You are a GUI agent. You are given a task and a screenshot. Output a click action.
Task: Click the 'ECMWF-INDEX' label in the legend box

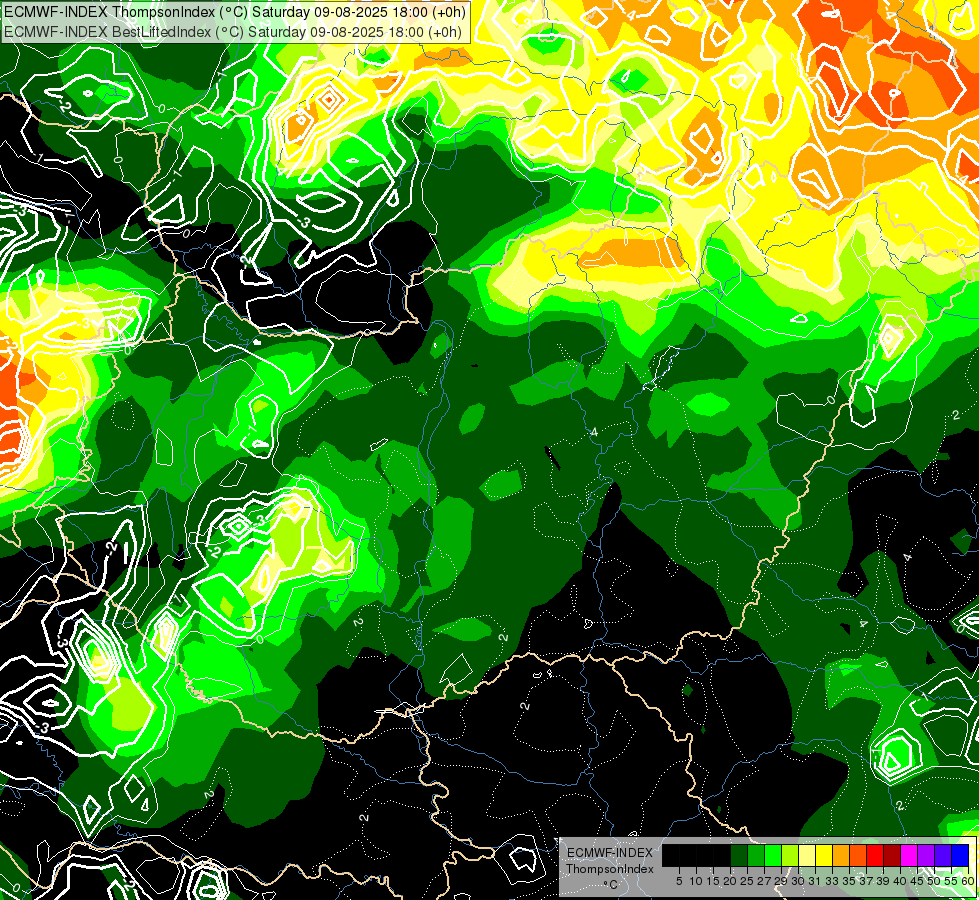coord(610,853)
